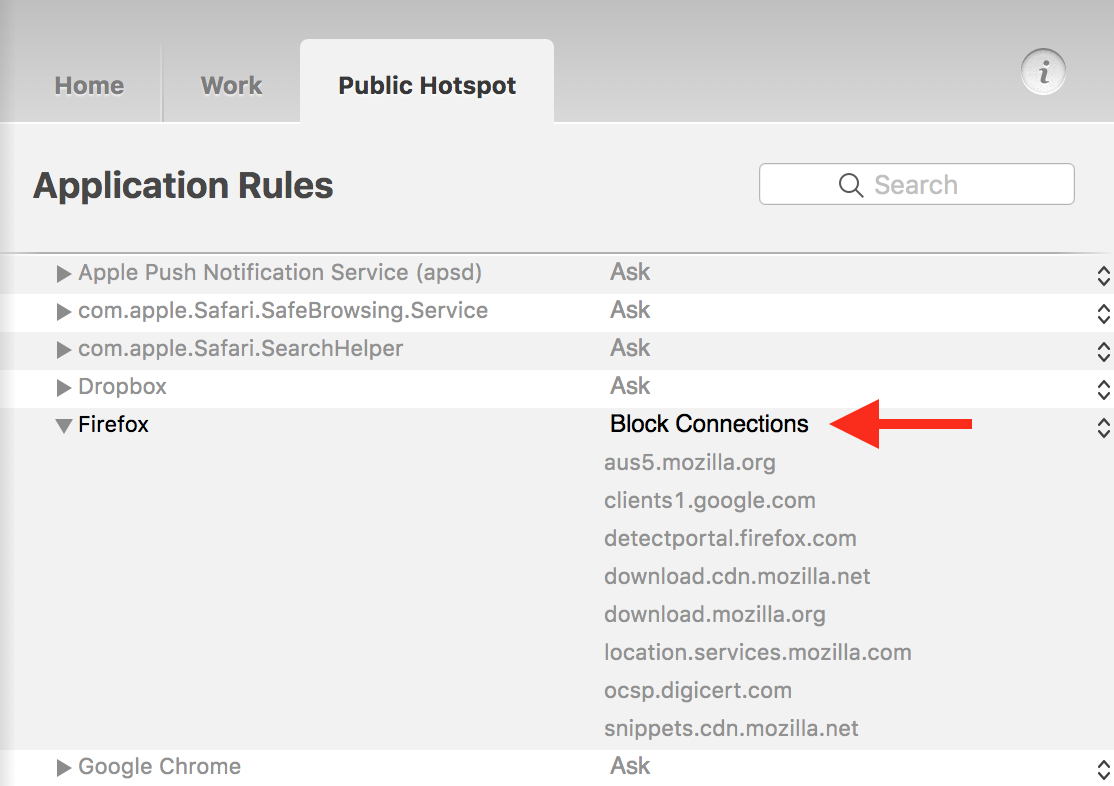Image resolution: width=1114 pixels, height=786 pixels.
Task: Open rule popup arrows for Google Chrome
Action: (1103, 770)
